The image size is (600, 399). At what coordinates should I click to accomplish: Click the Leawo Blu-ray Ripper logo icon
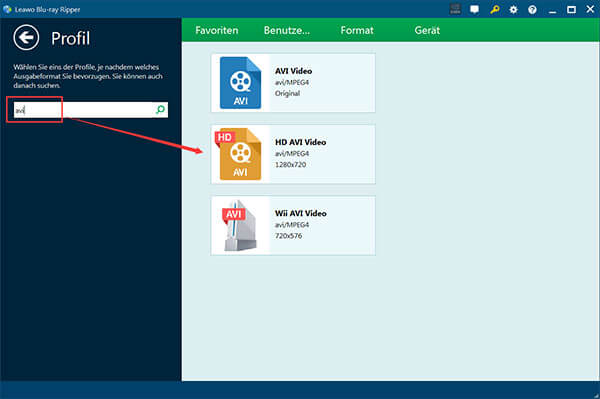(x=7, y=9)
